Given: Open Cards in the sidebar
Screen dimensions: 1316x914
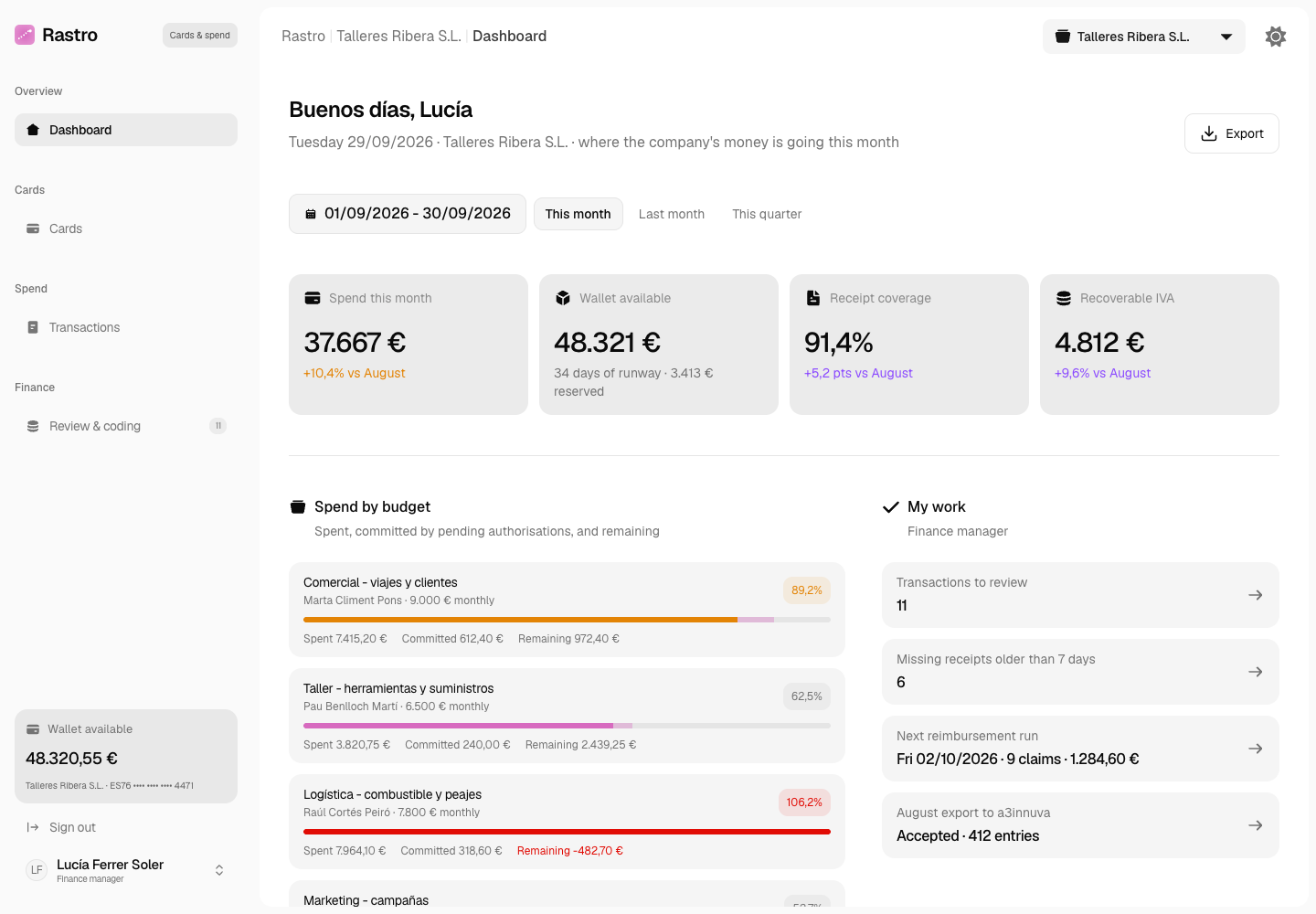Looking at the screenshot, I should pyautogui.click(x=126, y=228).
